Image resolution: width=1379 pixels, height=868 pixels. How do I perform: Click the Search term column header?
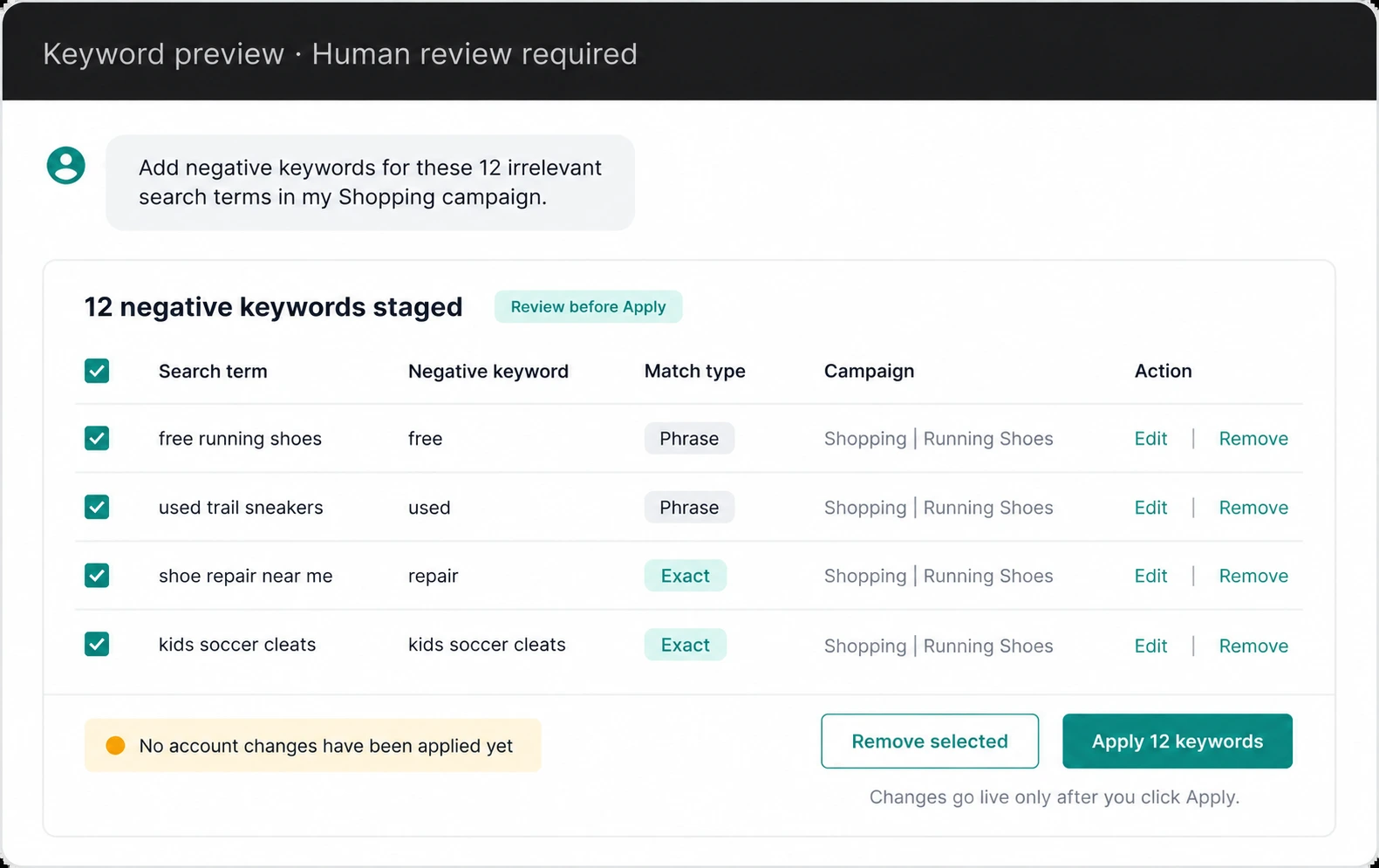(x=213, y=372)
